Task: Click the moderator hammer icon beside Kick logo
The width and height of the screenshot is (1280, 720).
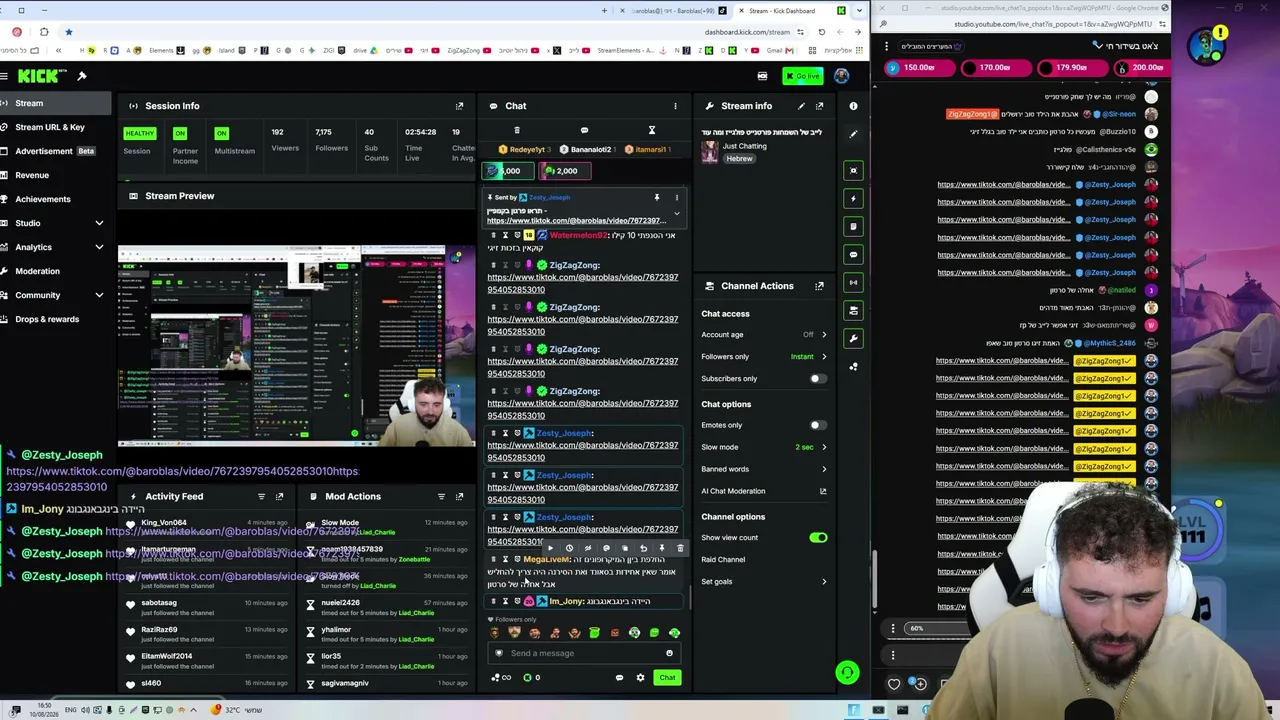Action: 82,76
